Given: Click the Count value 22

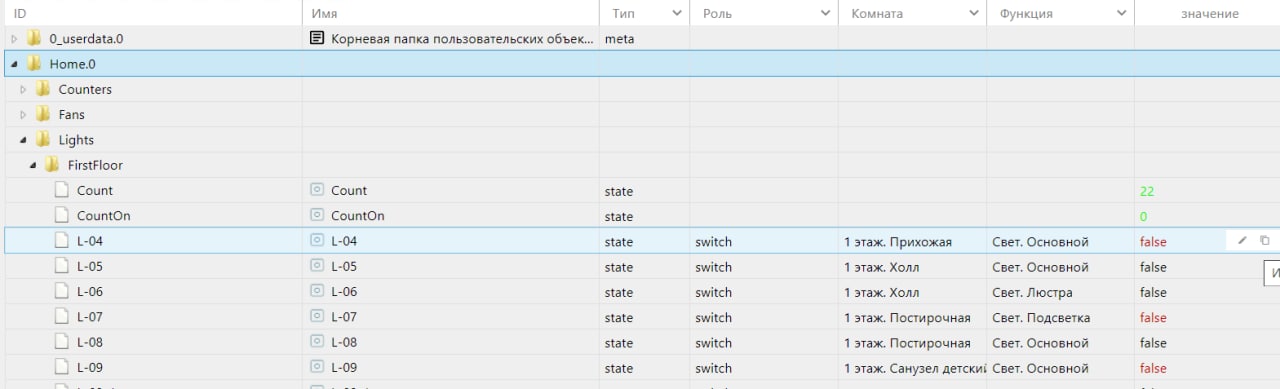Looking at the screenshot, I should pos(1146,190).
